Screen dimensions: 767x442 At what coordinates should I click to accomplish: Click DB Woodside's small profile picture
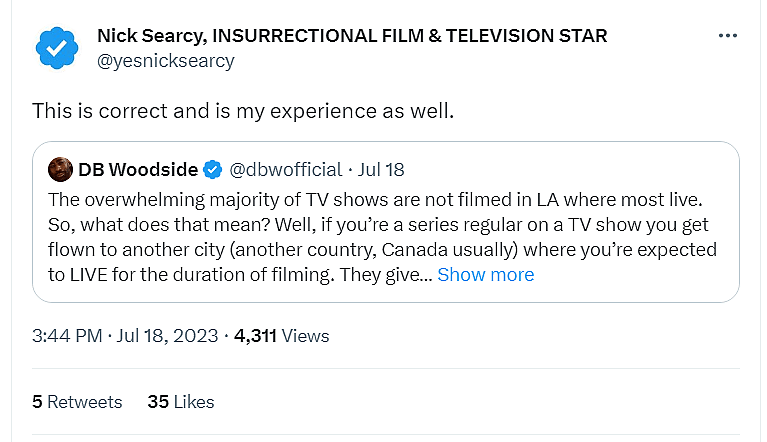[x=60, y=169]
